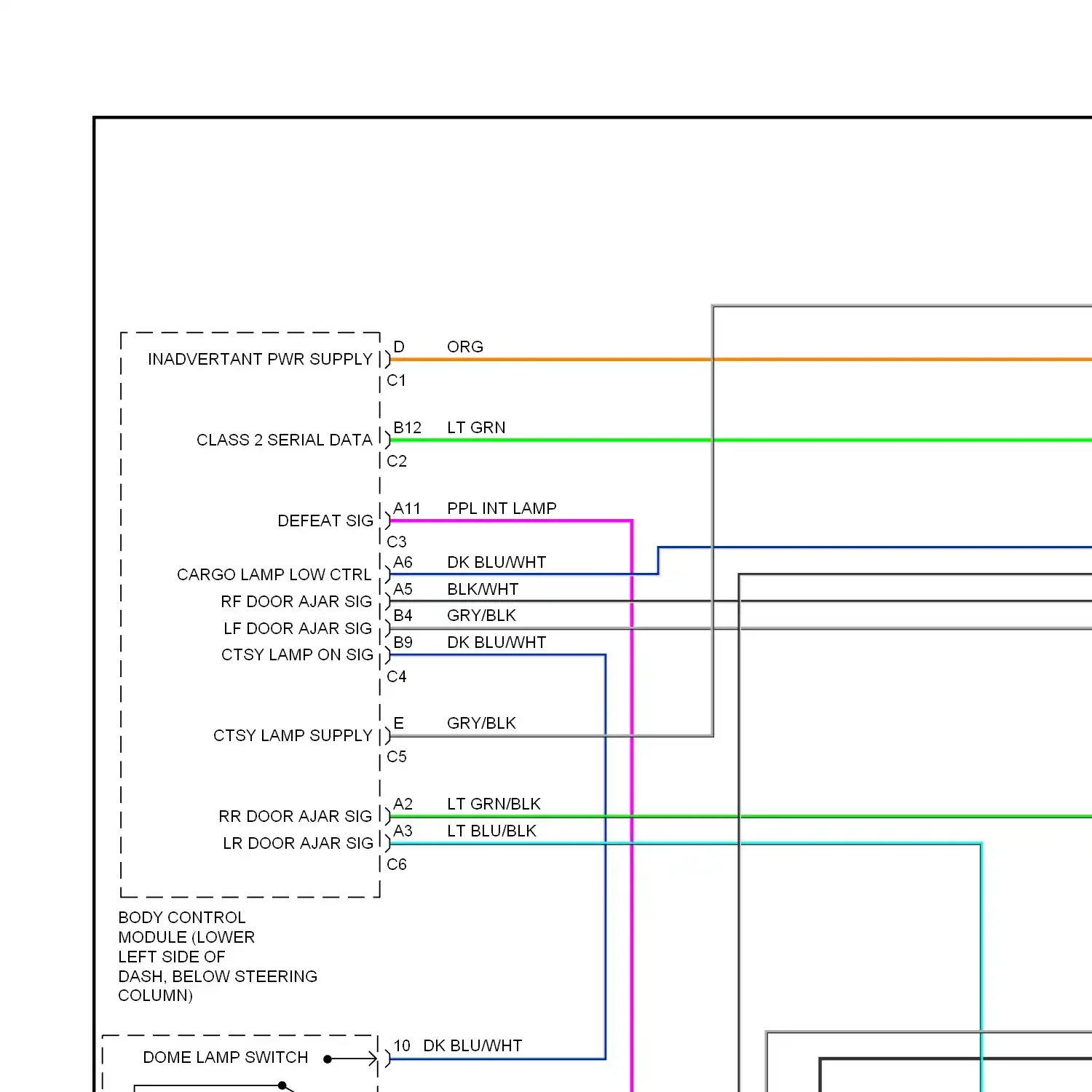The height and width of the screenshot is (1092, 1092).
Task: Click the BODY CONTROL MODULE description text
Action: point(218,957)
